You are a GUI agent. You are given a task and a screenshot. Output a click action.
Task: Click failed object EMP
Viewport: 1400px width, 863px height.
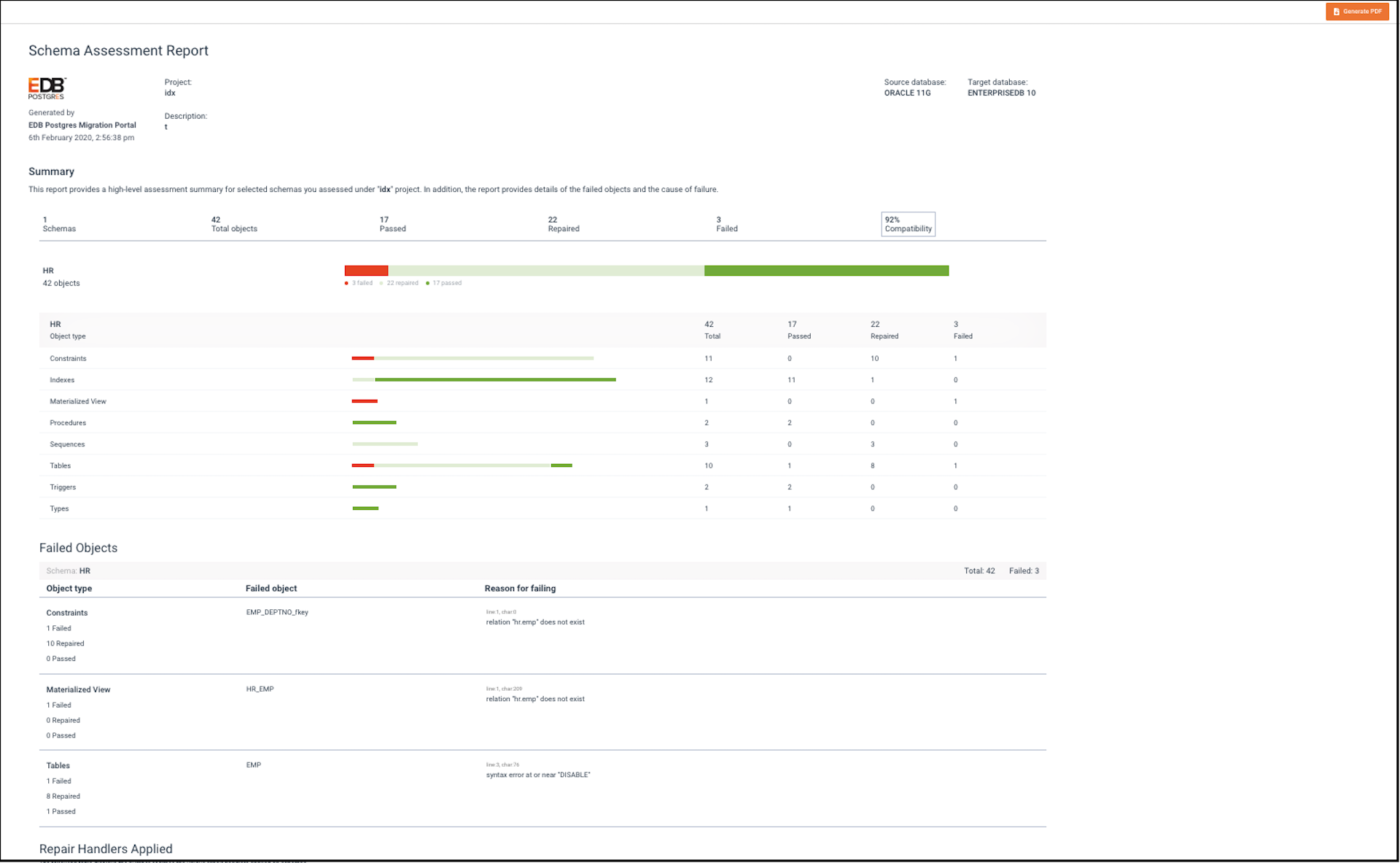253,765
